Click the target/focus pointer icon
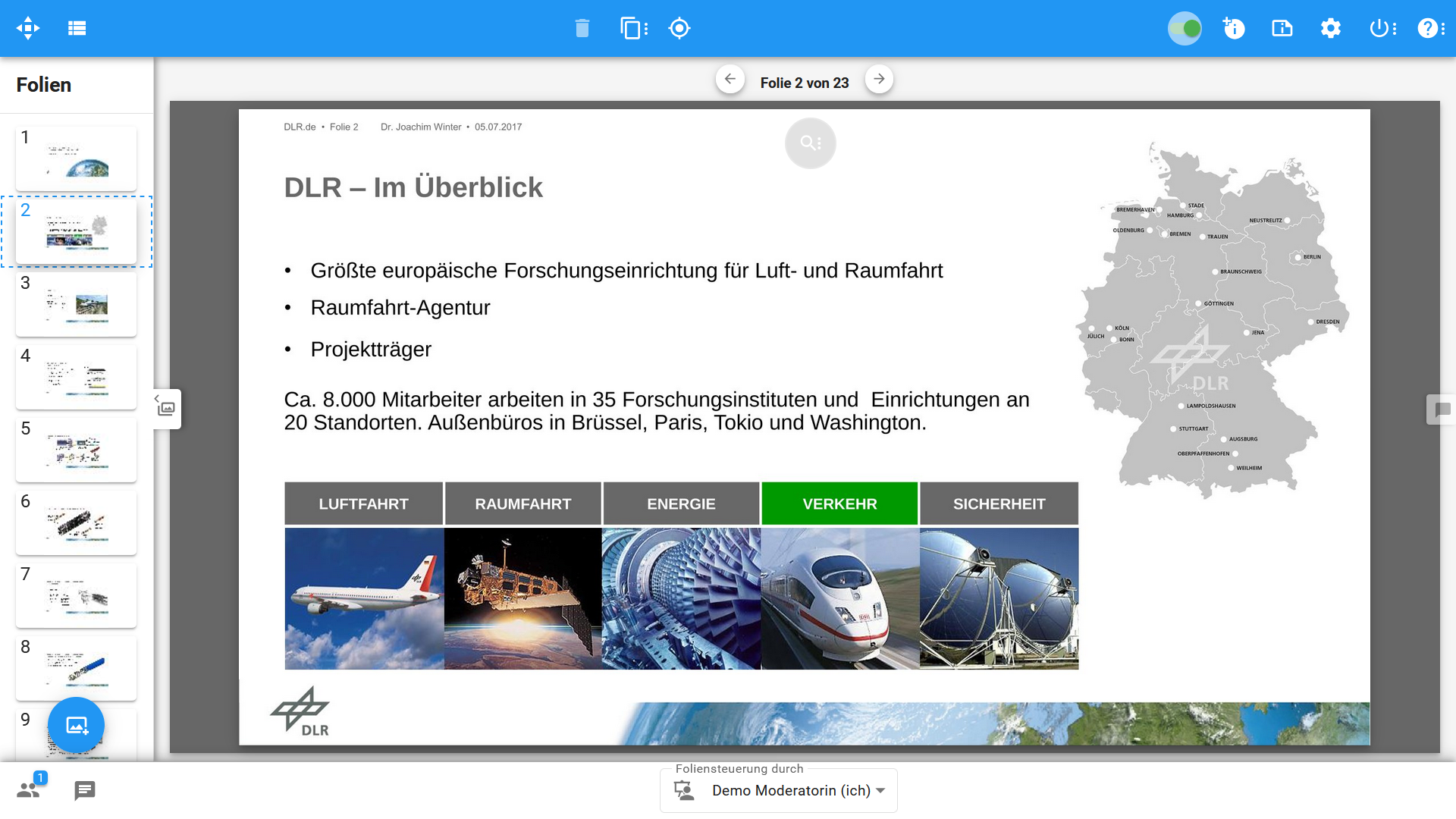The height and width of the screenshot is (819, 1456). (x=679, y=28)
